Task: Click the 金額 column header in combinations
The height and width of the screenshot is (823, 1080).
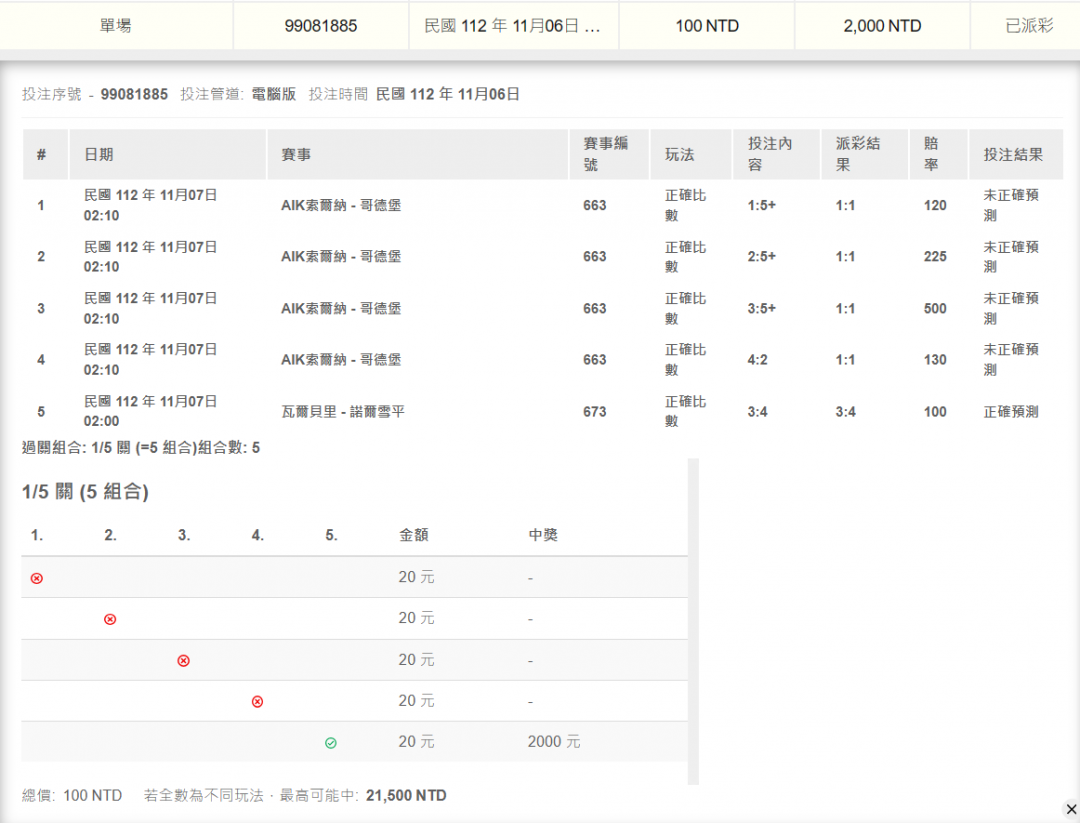Action: click(x=413, y=535)
